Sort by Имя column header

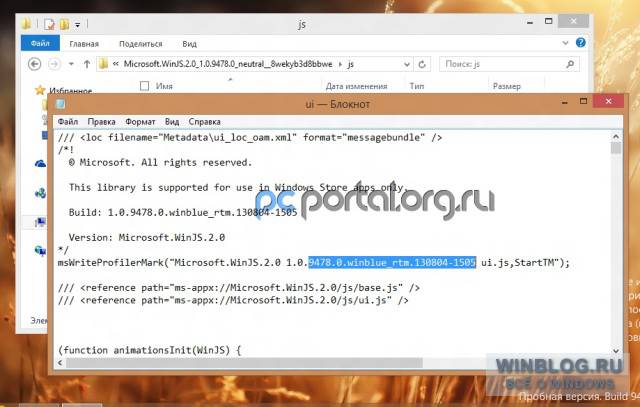click(164, 86)
